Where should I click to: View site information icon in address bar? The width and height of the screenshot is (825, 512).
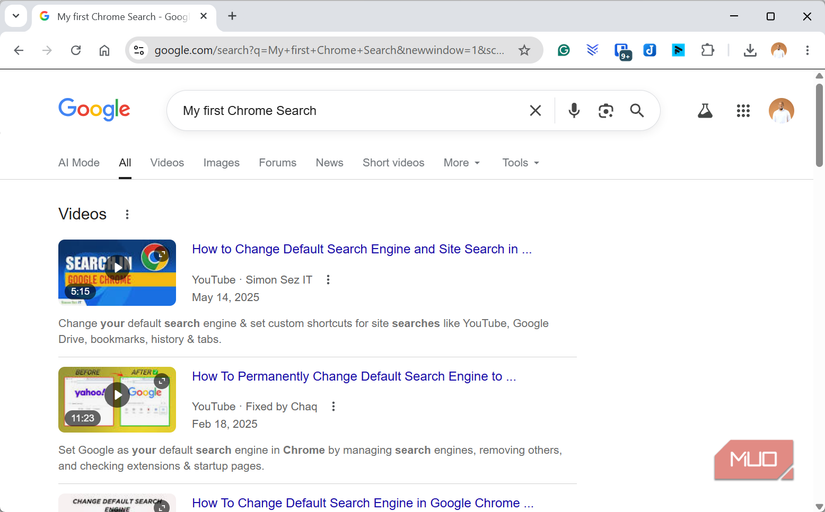point(139,51)
